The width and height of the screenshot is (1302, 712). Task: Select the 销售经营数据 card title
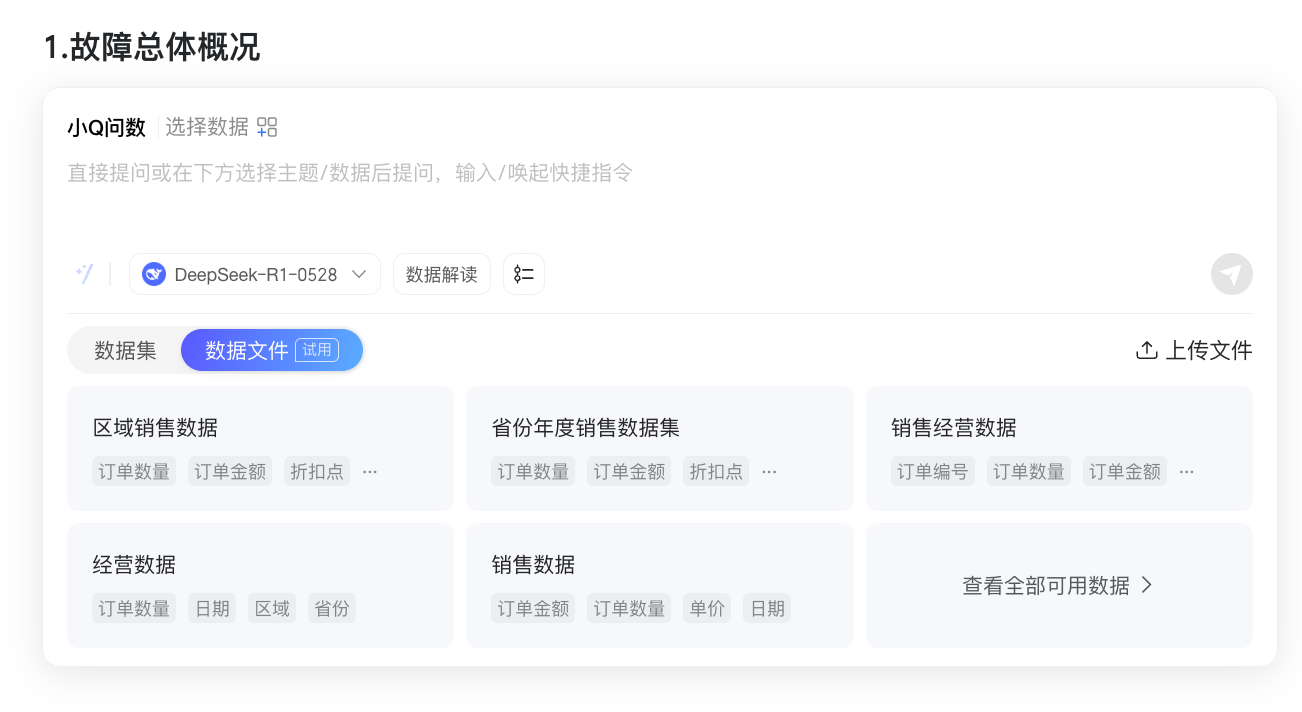click(954, 428)
